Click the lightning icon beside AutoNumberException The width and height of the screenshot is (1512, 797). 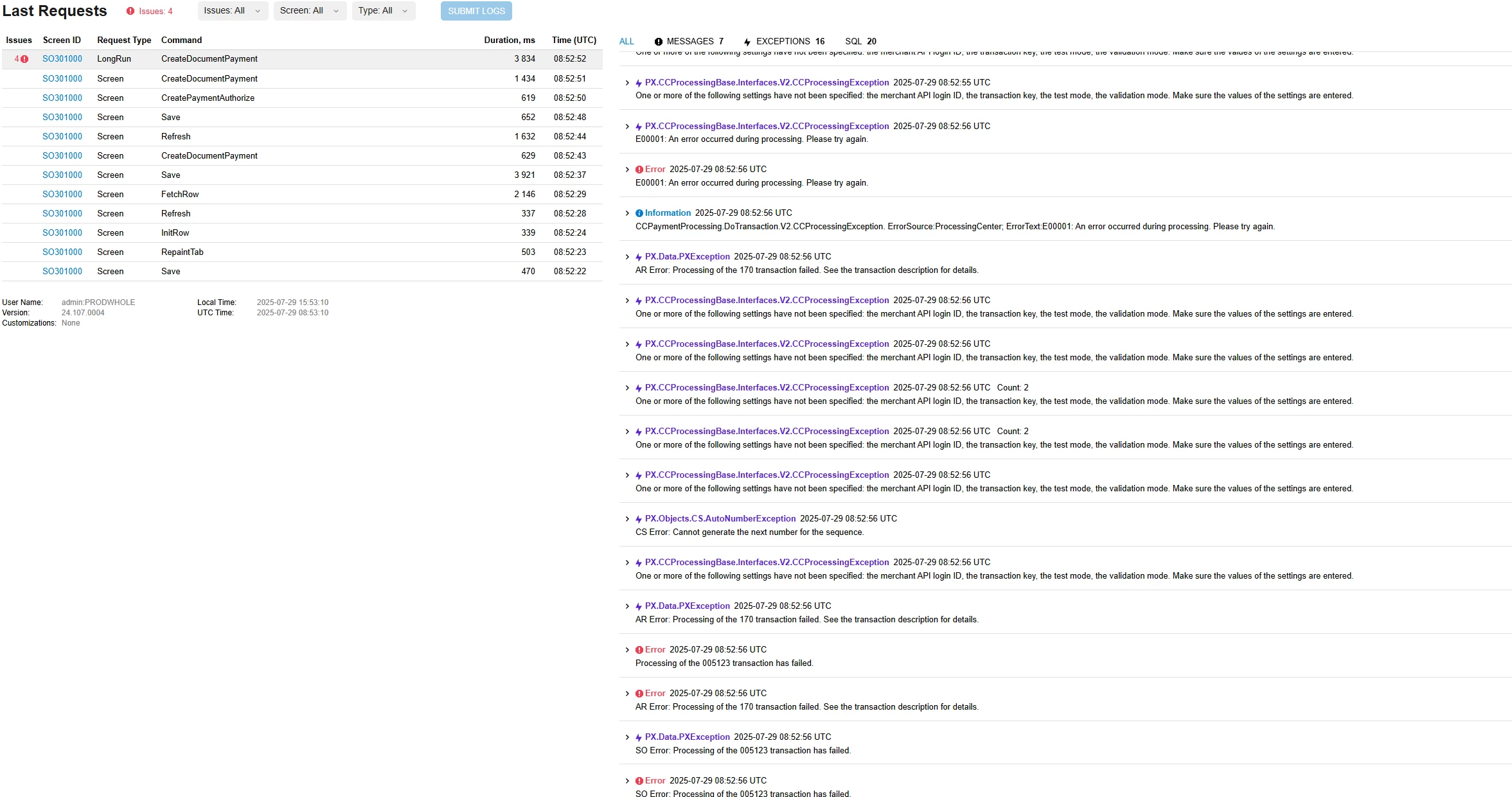639,519
